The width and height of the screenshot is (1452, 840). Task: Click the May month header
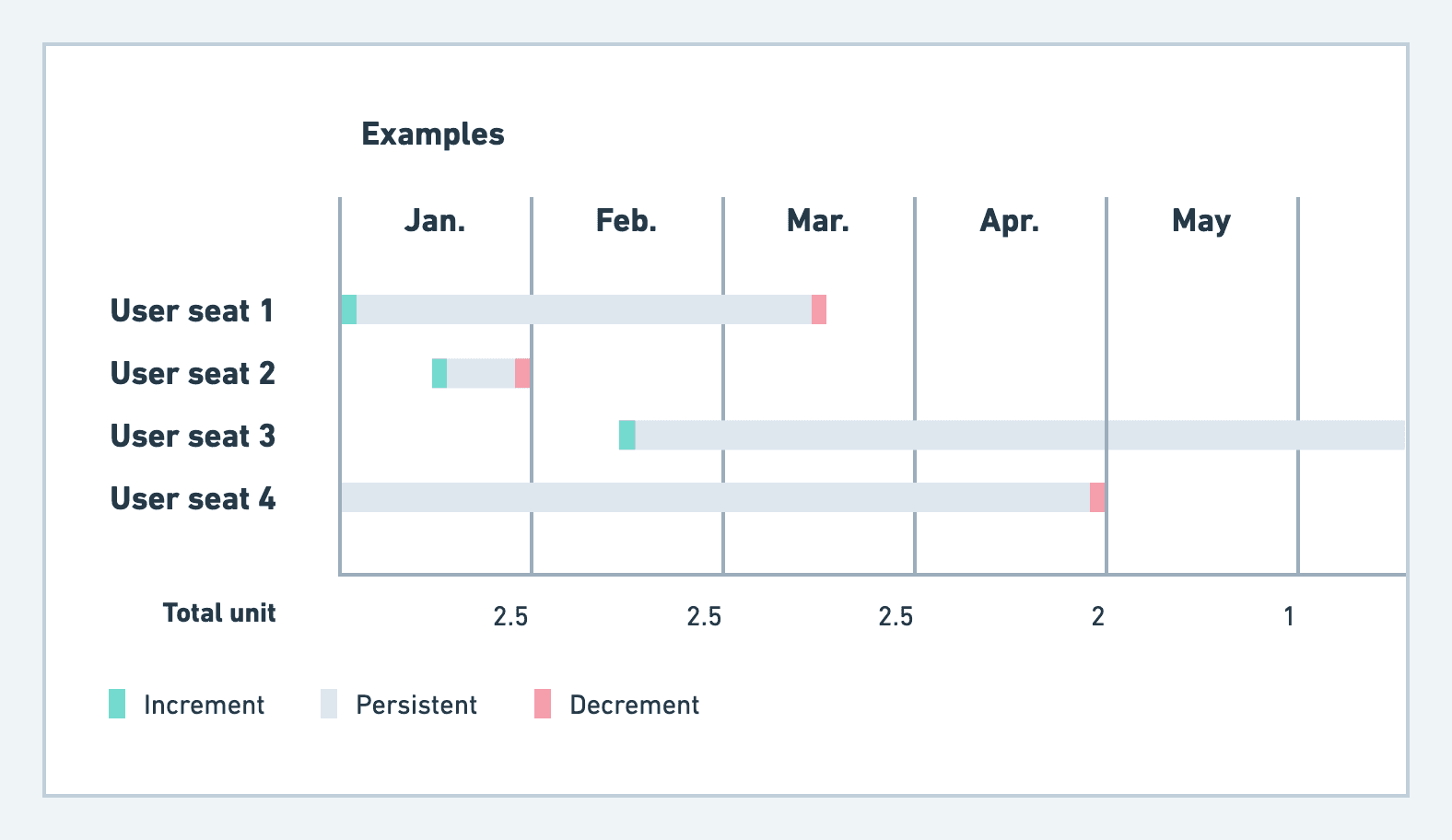pos(1201,221)
